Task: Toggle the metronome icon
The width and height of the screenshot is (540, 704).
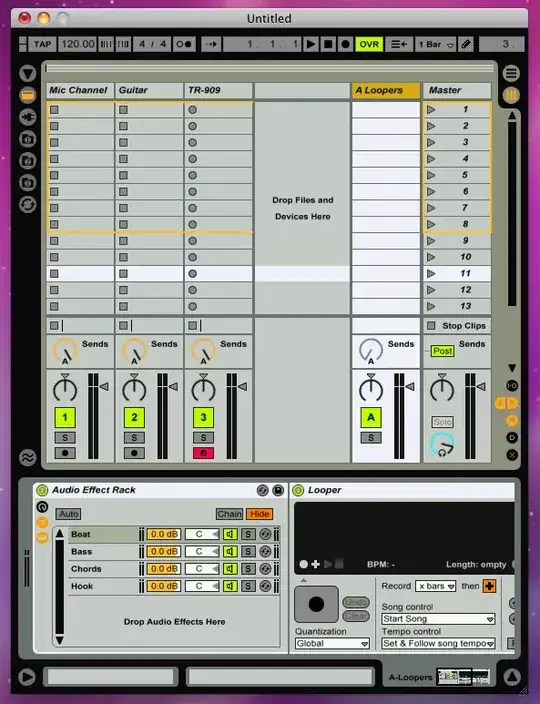Action: [184, 44]
